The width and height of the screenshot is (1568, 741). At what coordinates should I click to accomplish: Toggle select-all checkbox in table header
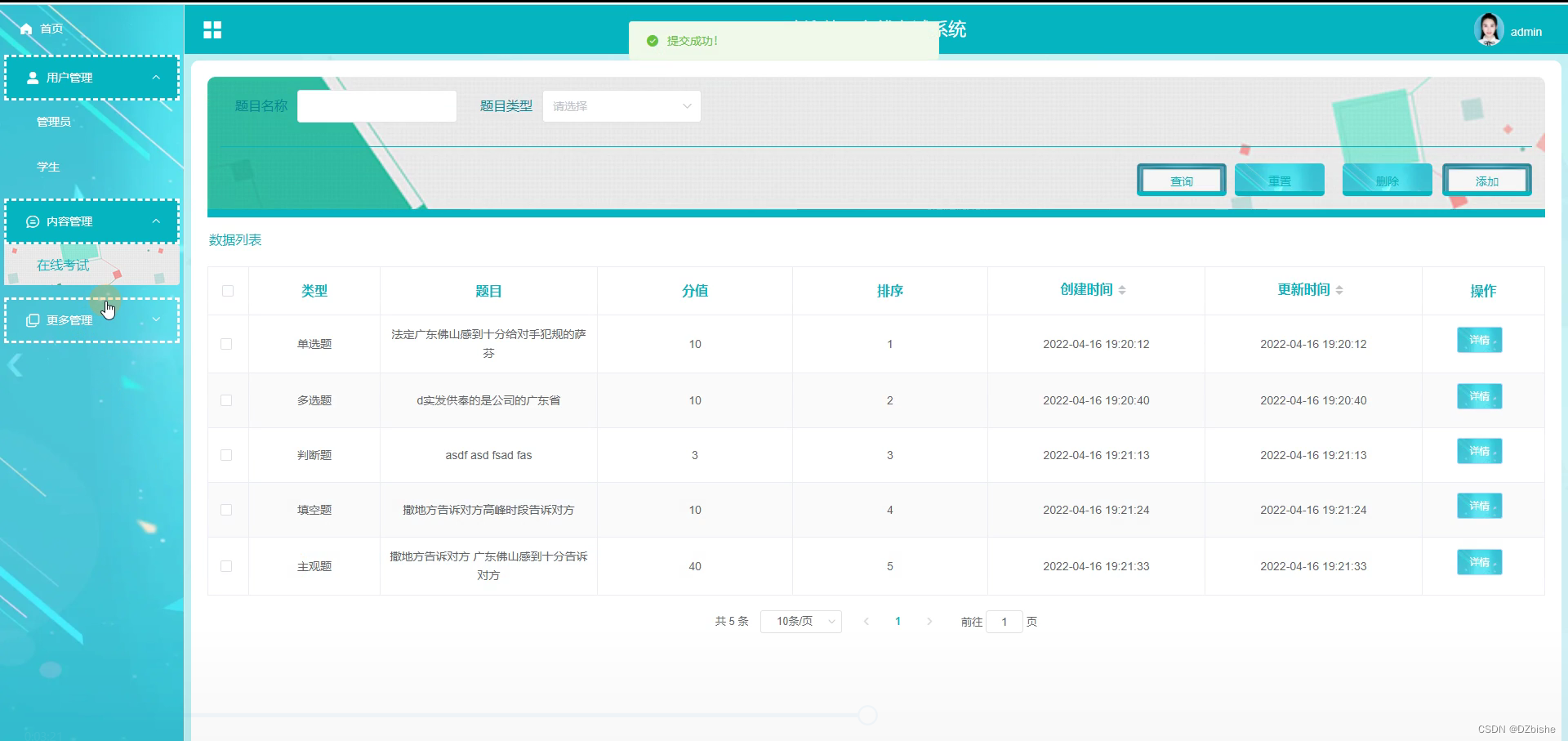click(x=228, y=291)
